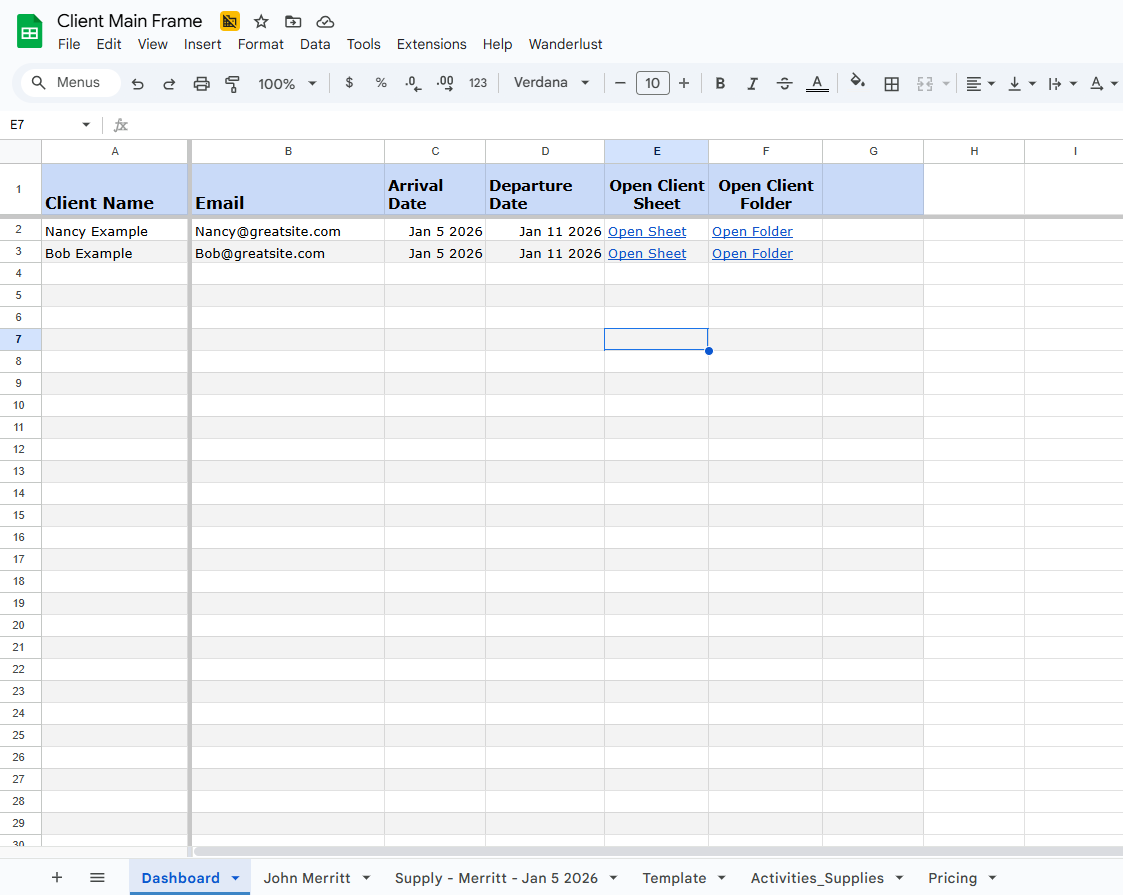This screenshot has height=895, width=1123.
Task: Open the Verdana font dropdown
Action: tap(551, 83)
